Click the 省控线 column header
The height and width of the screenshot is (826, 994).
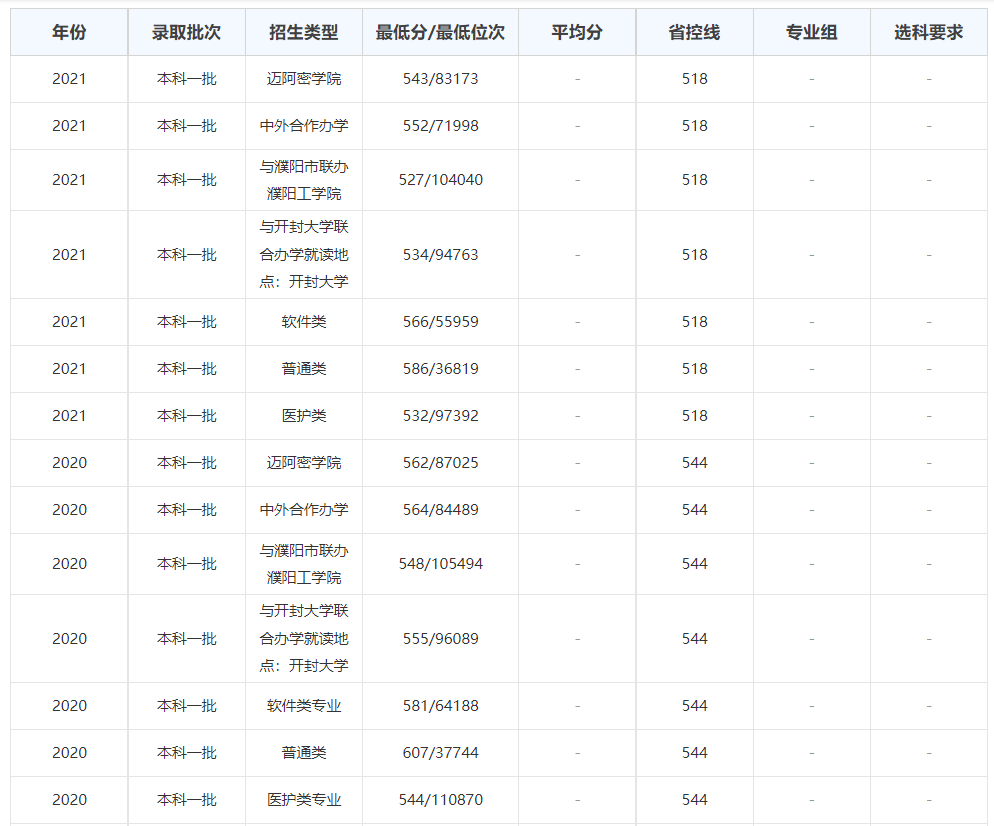coord(696,32)
